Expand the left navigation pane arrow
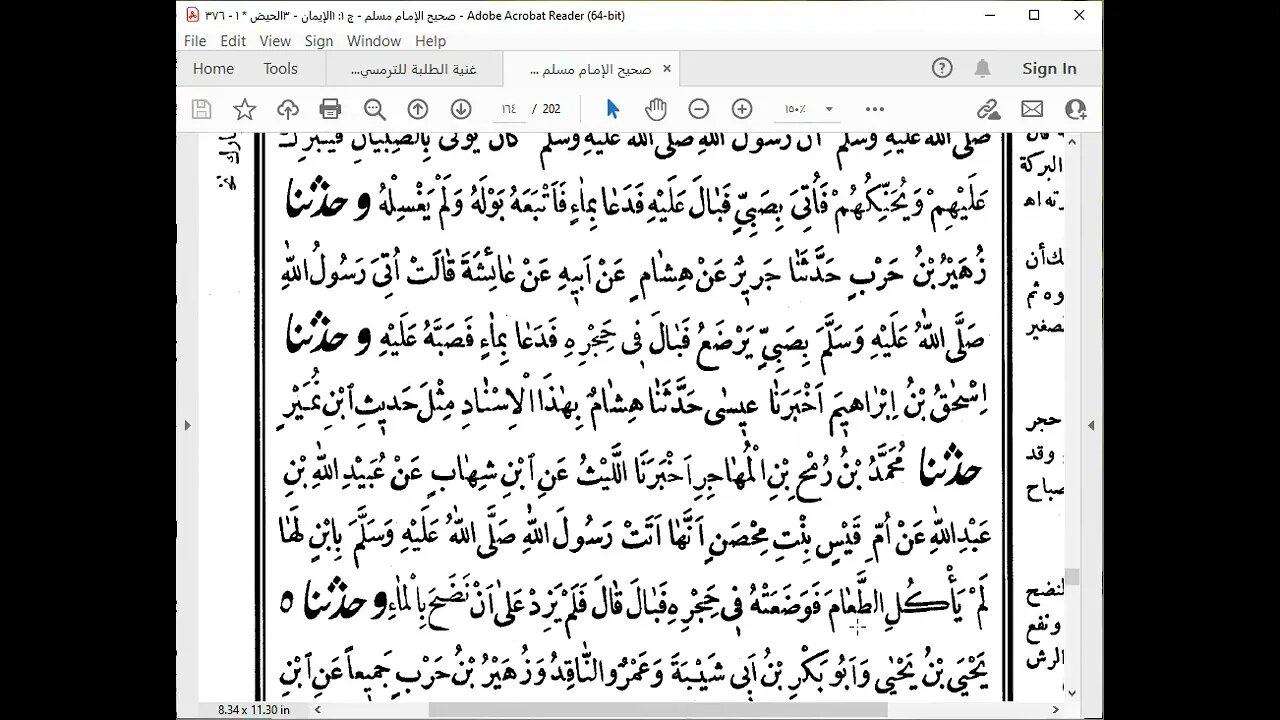 tap(187, 425)
